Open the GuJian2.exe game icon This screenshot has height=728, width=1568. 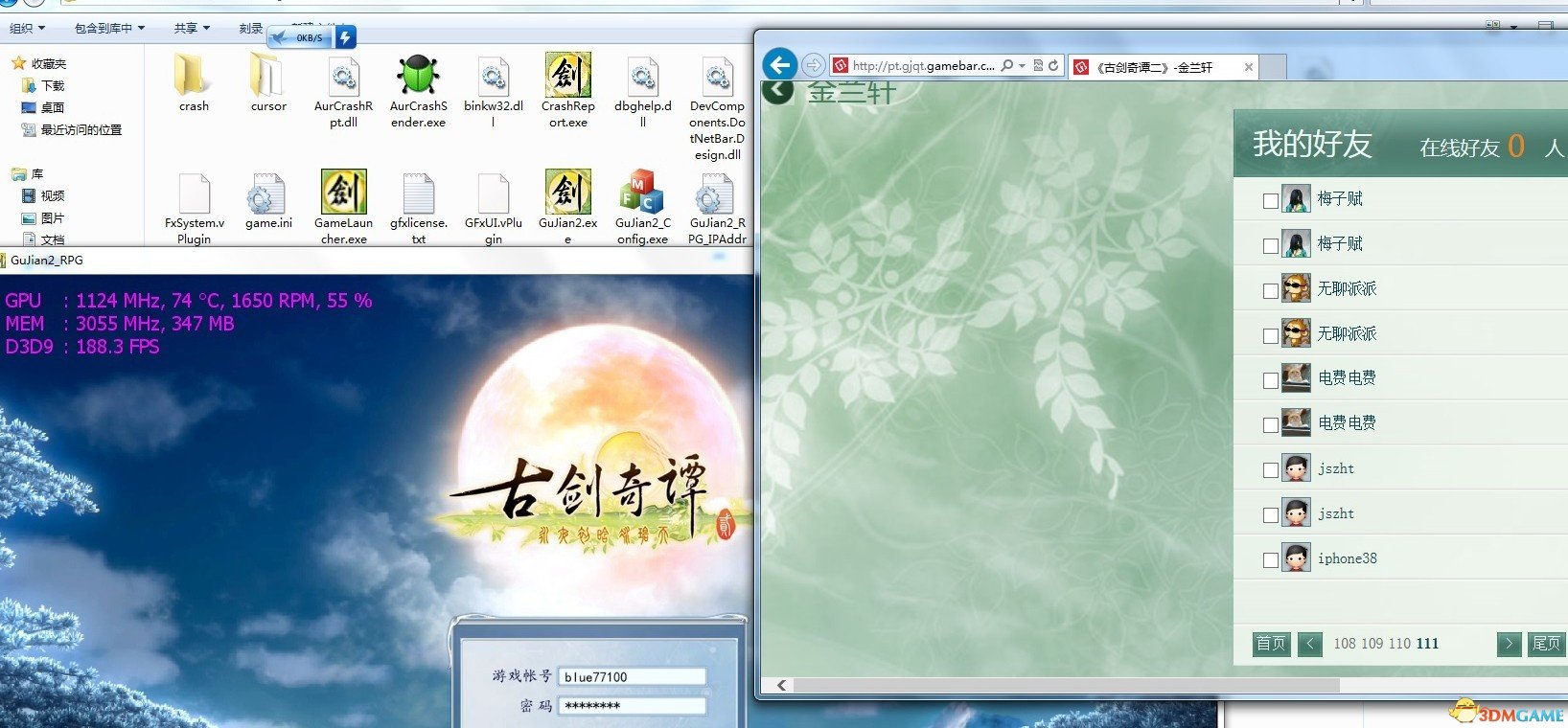pyautogui.click(x=567, y=193)
